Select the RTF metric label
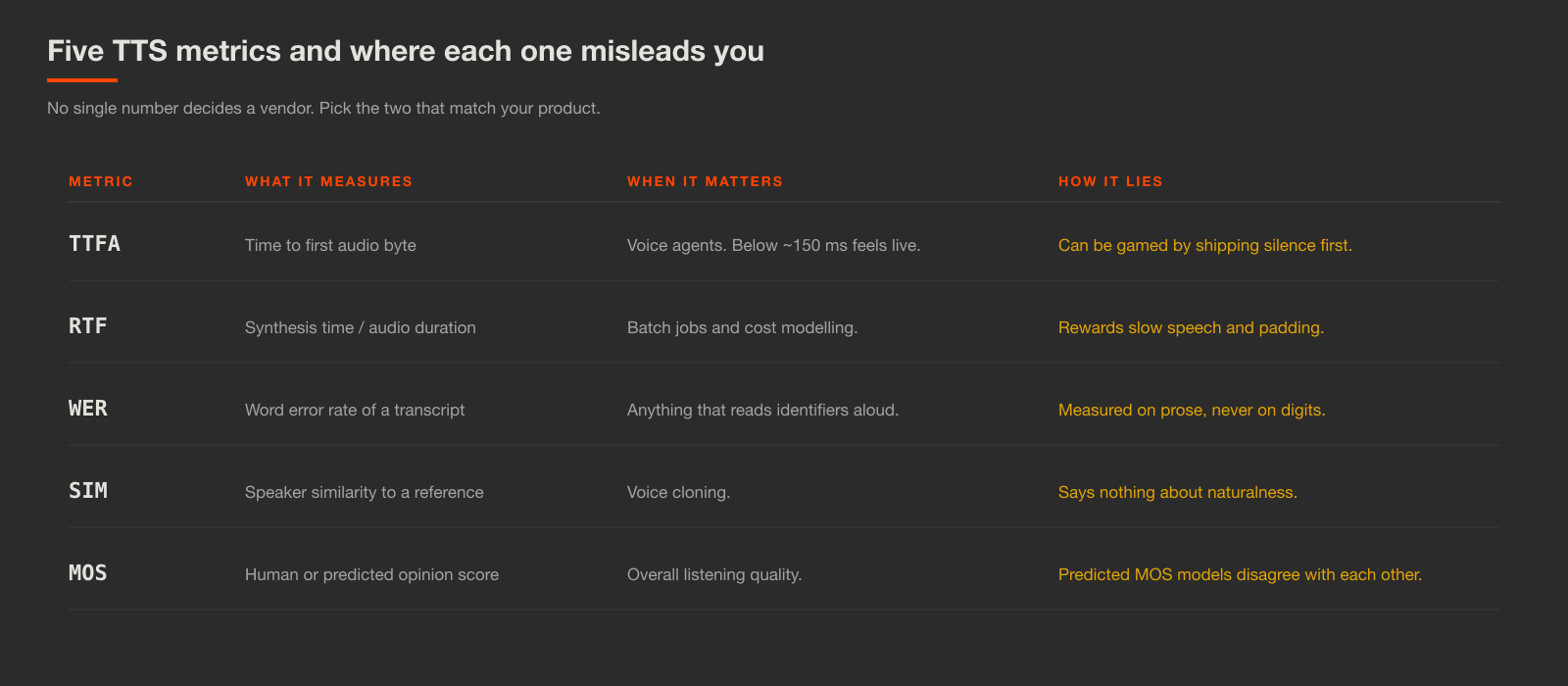The image size is (1568, 686). pyautogui.click(x=88, y=326)
